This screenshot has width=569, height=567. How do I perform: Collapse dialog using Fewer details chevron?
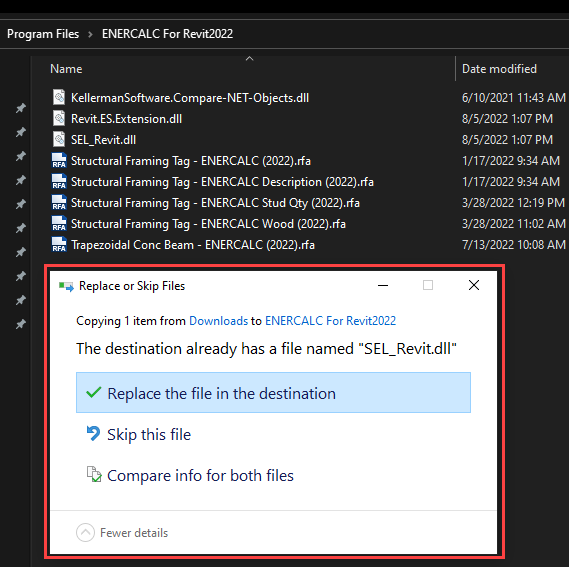click(x=85, y=533)
